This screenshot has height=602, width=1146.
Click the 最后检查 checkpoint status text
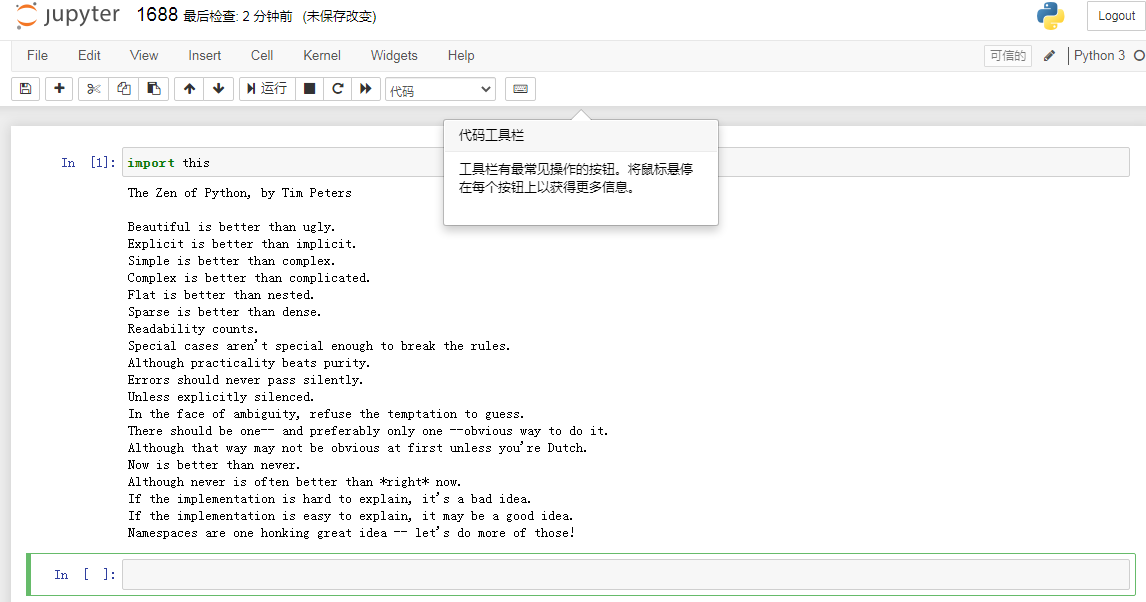click(238, 16)
